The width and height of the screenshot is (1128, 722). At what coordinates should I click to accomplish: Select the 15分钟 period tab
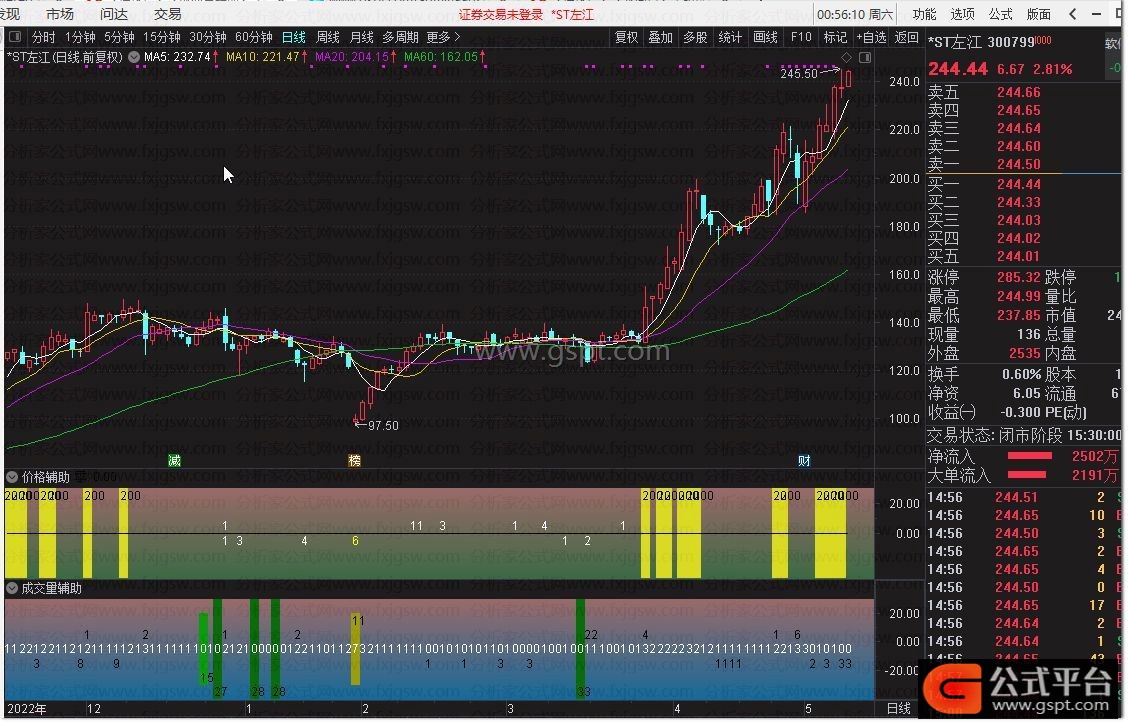click(x=161, y=37)
